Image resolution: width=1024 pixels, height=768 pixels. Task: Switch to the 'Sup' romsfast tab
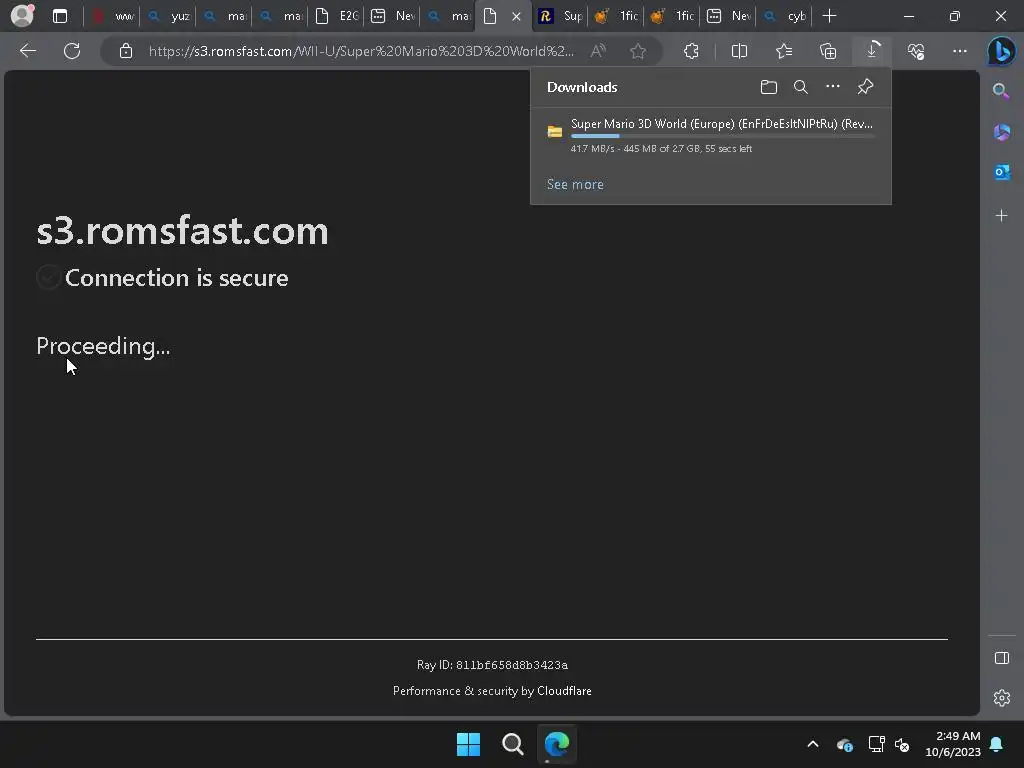560,16
